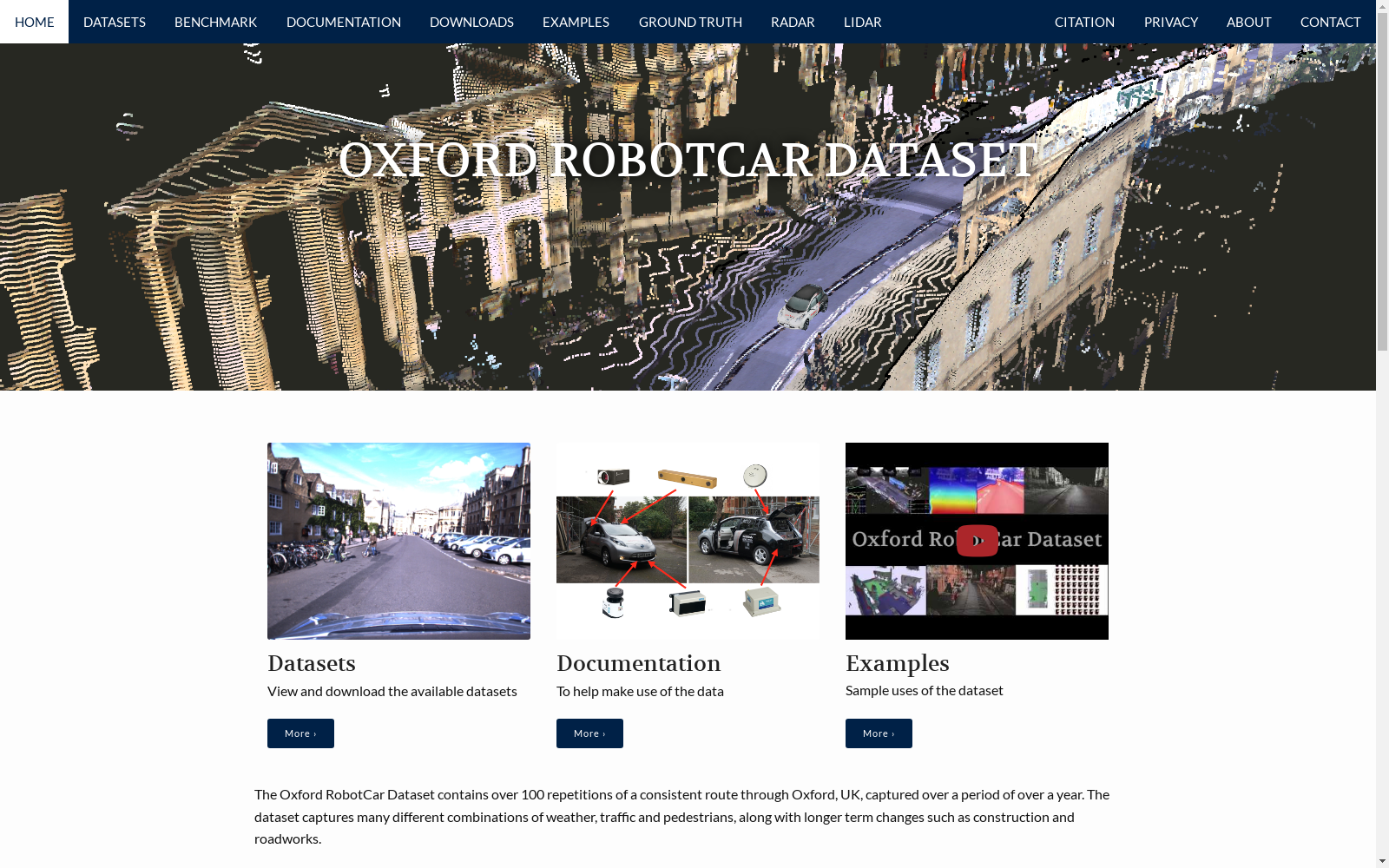Open the HOME nav item
This screenshot has height=868, width=1389.
35,22
